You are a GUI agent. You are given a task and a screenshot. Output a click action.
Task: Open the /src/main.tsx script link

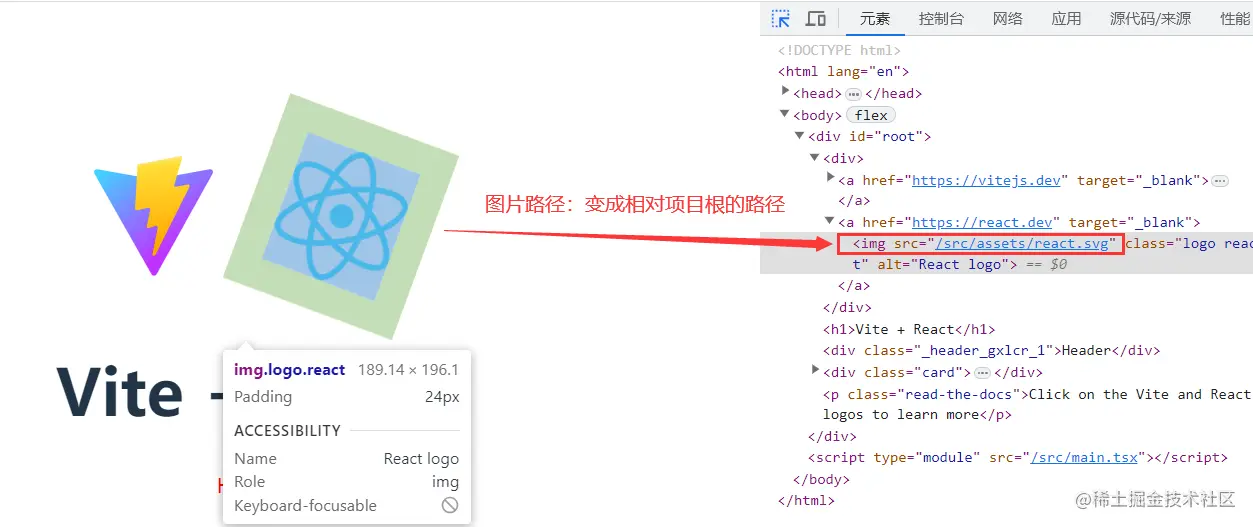(1084, 457)
